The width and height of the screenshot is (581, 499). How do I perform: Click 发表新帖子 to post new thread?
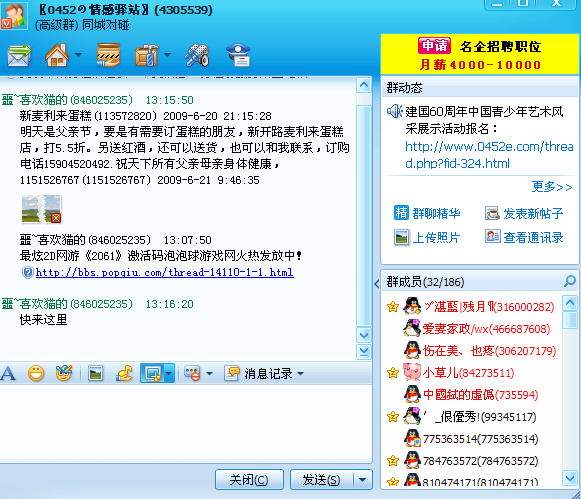coord(524,213)
